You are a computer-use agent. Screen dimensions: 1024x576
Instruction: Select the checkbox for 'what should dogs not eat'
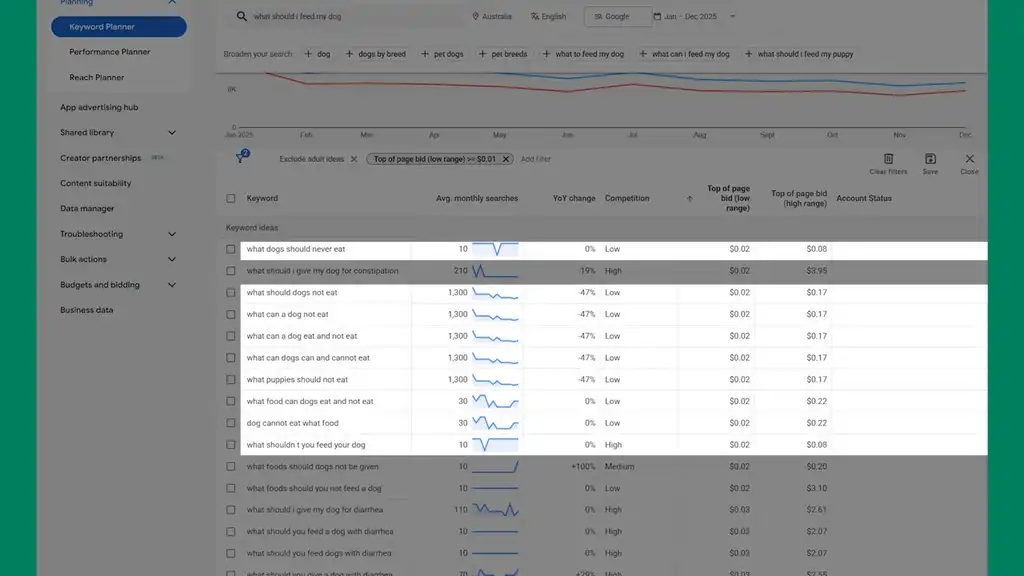230,291
